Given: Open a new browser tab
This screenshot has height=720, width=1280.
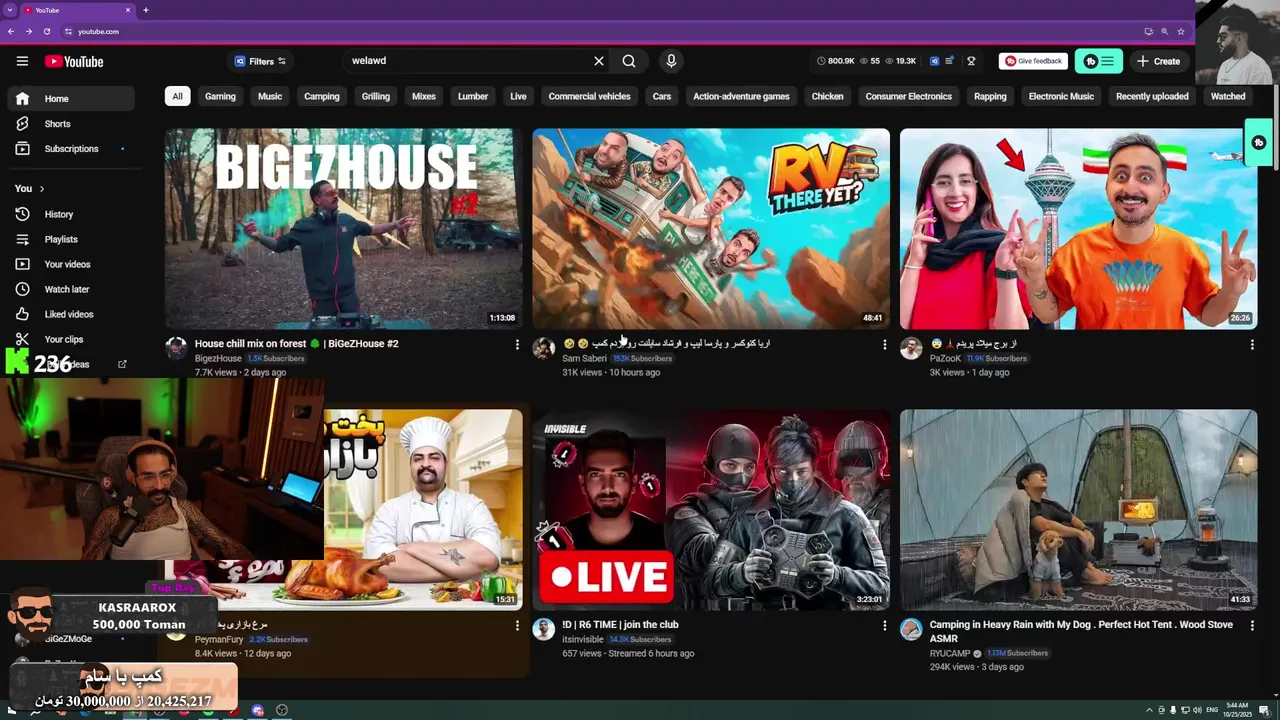Looking at the screenshot, I should click(x=146, y=10).
